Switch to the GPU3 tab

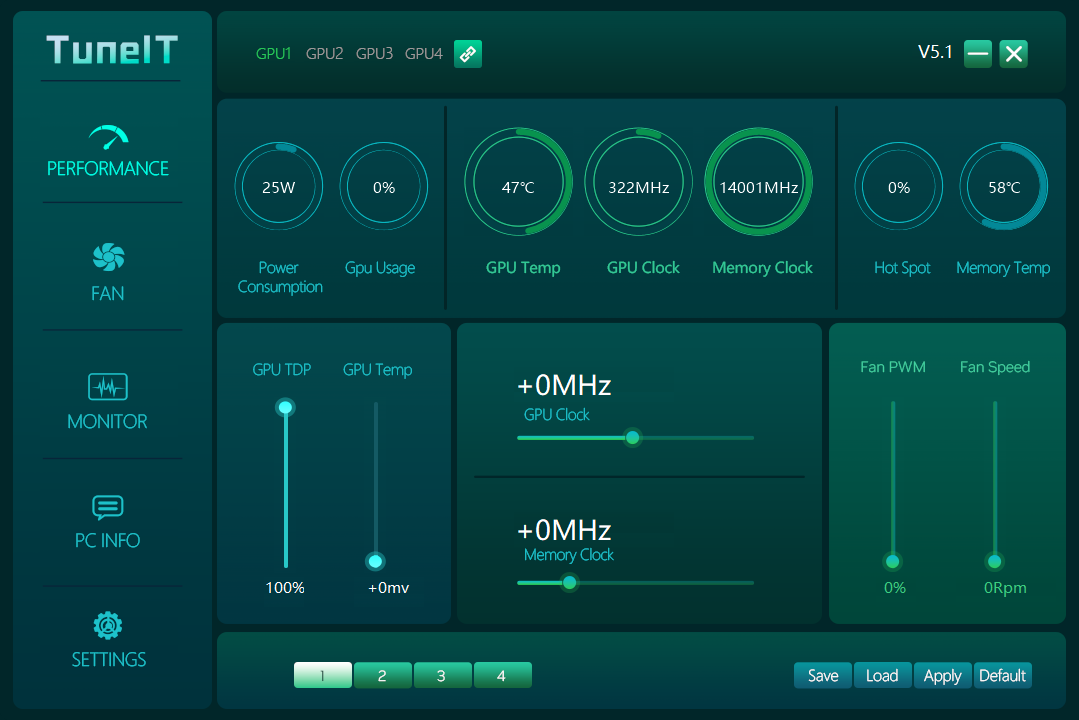(x=374, y=54)
